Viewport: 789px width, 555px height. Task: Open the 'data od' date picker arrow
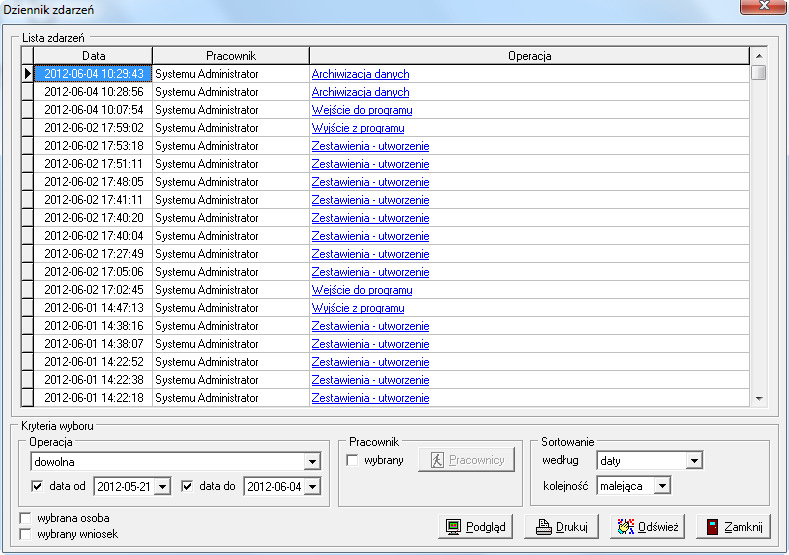click(x=163, y=487)
